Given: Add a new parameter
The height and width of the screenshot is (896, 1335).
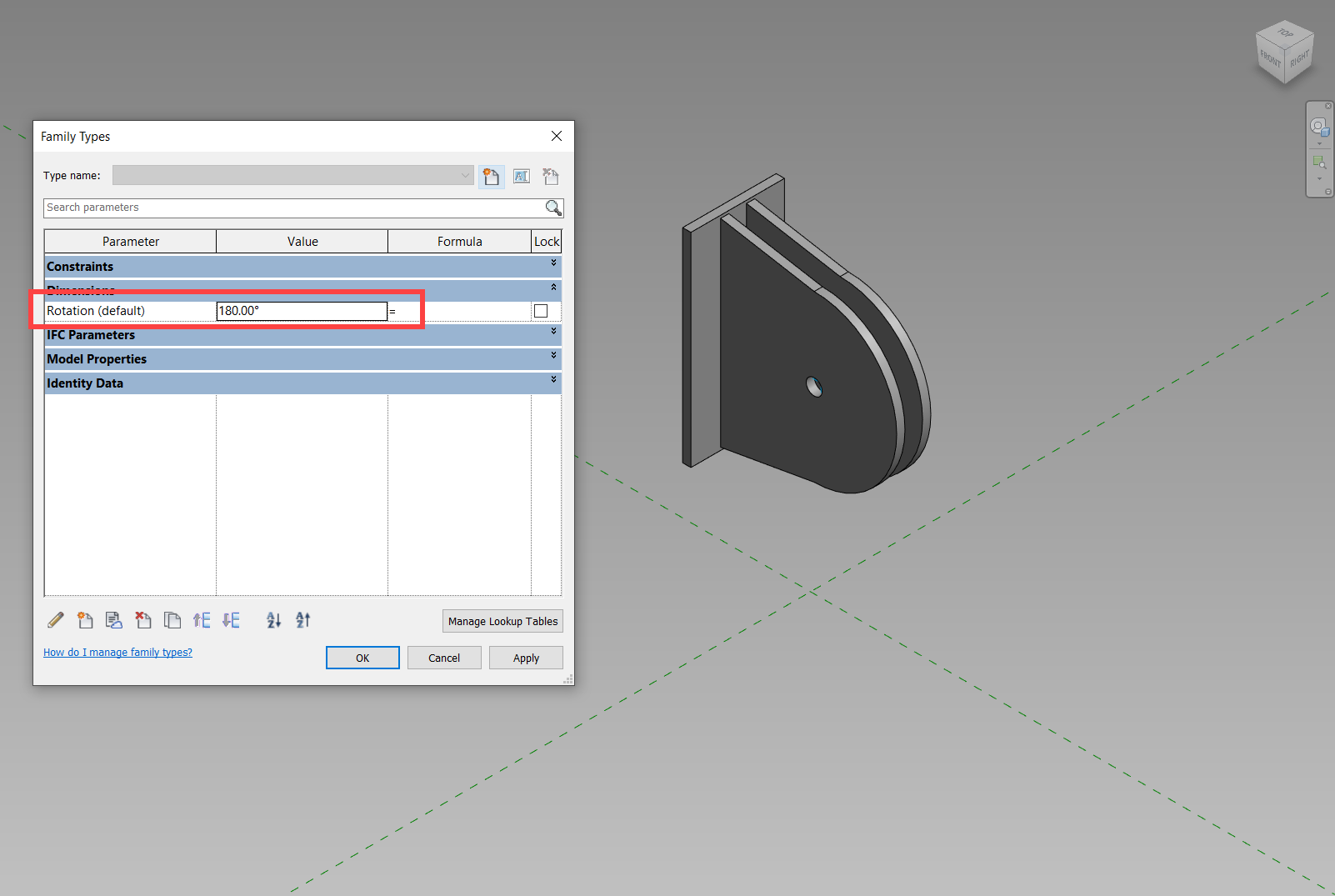Looking at the screenshot, I should (84, 620).
